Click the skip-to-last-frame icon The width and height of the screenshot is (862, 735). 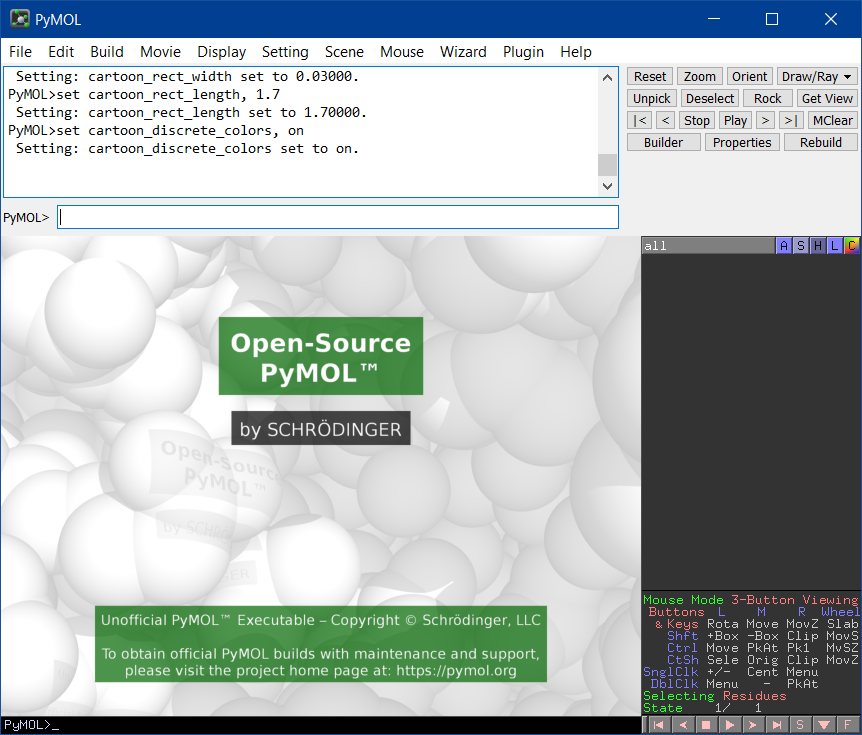pyautogui.click(x=777, y=725)
